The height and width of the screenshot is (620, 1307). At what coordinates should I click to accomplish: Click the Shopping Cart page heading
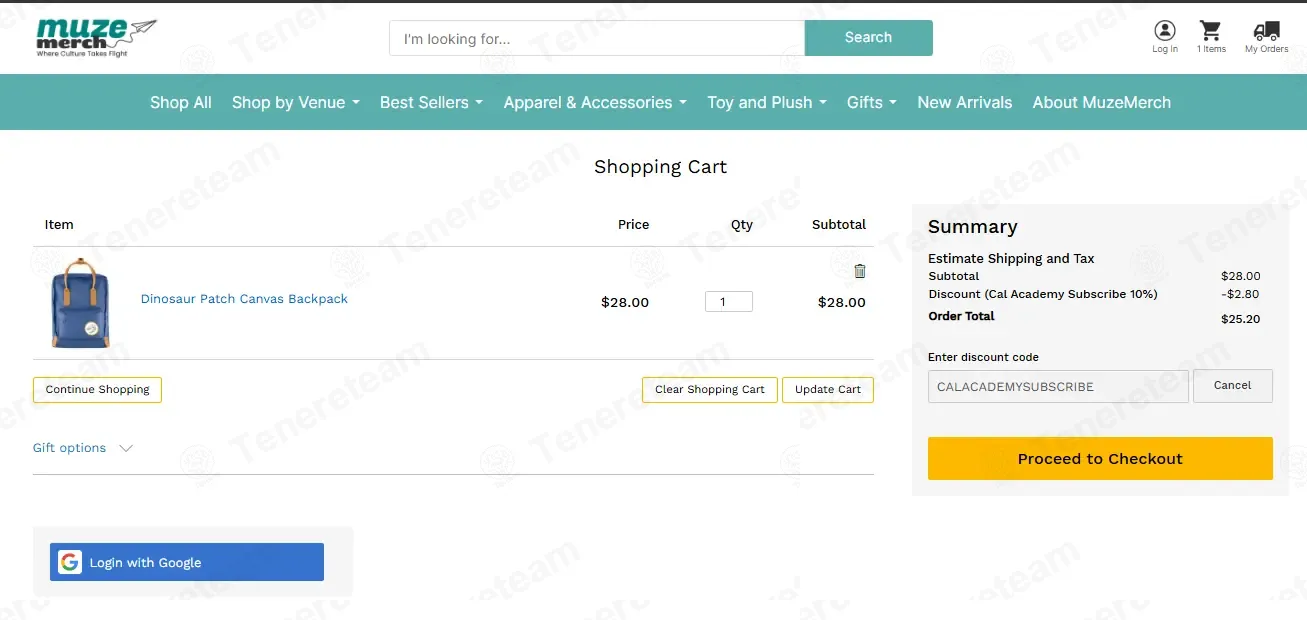(660, 167)
